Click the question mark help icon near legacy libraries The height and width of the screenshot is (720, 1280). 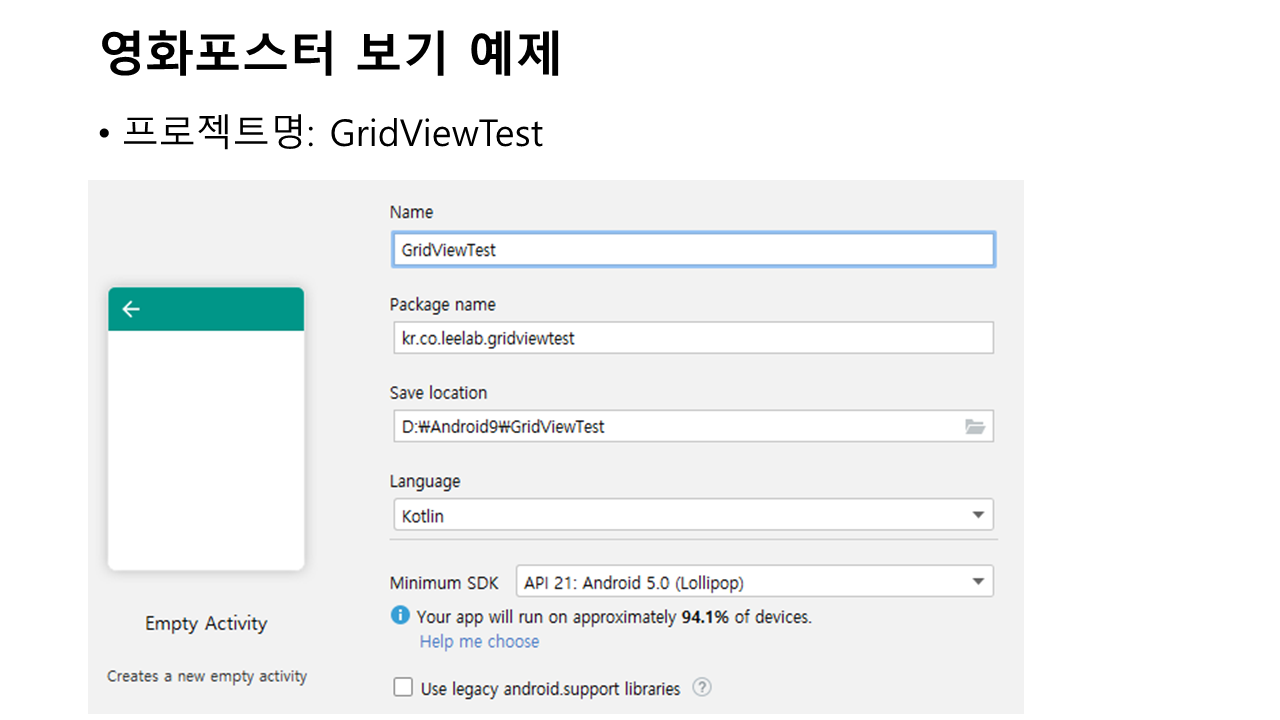point(702,688)
